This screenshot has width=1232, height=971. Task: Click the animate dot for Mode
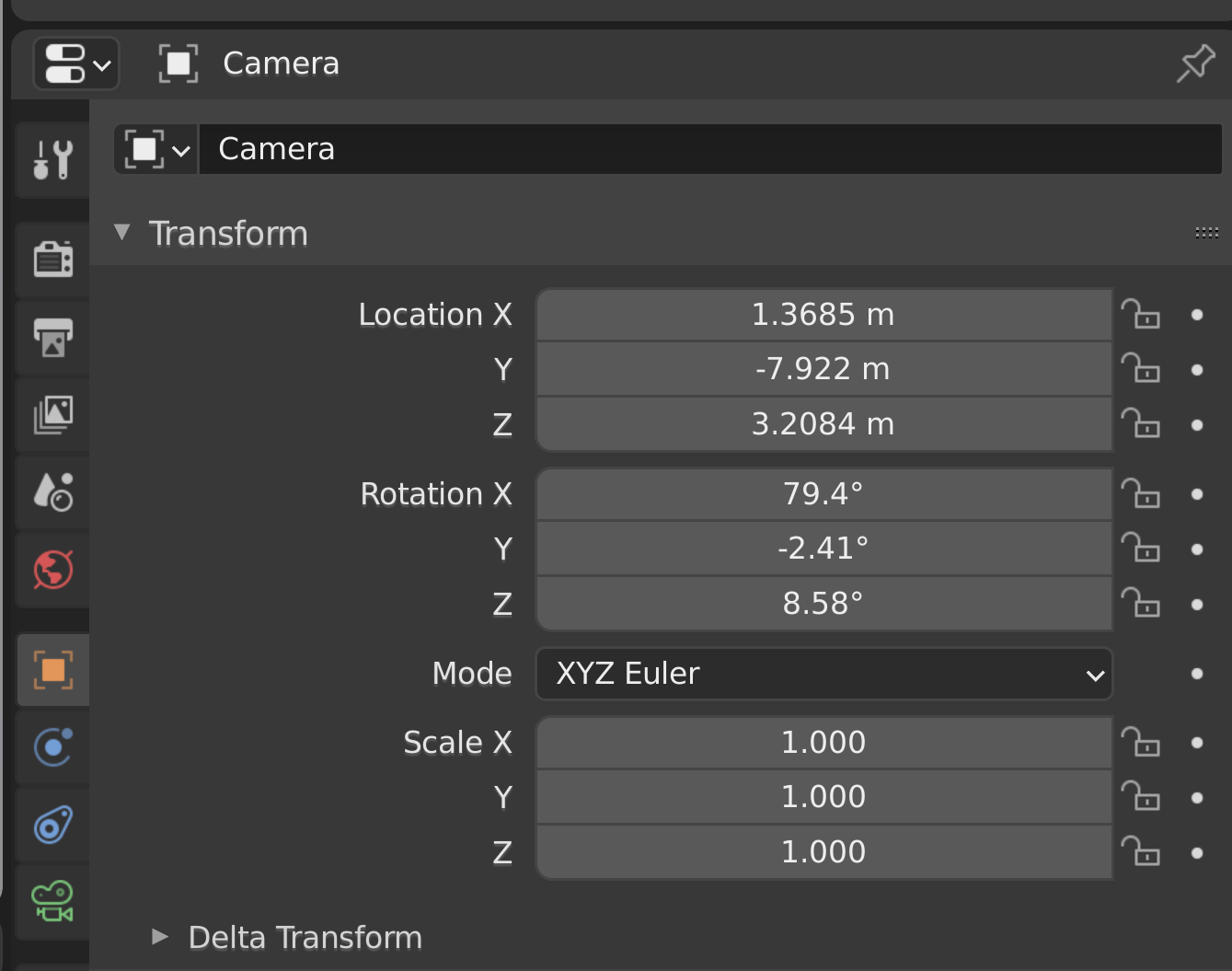click(1197, 674)
